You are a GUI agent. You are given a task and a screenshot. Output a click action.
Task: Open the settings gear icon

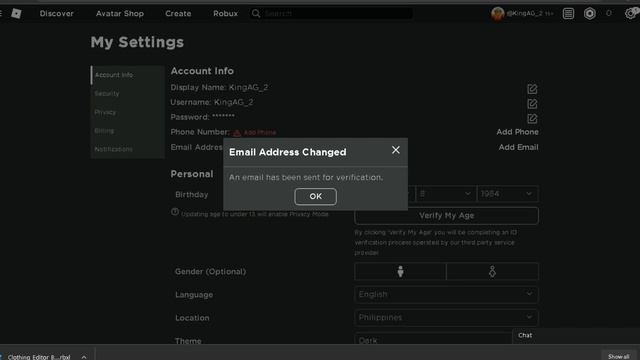[x=631, y=13]
